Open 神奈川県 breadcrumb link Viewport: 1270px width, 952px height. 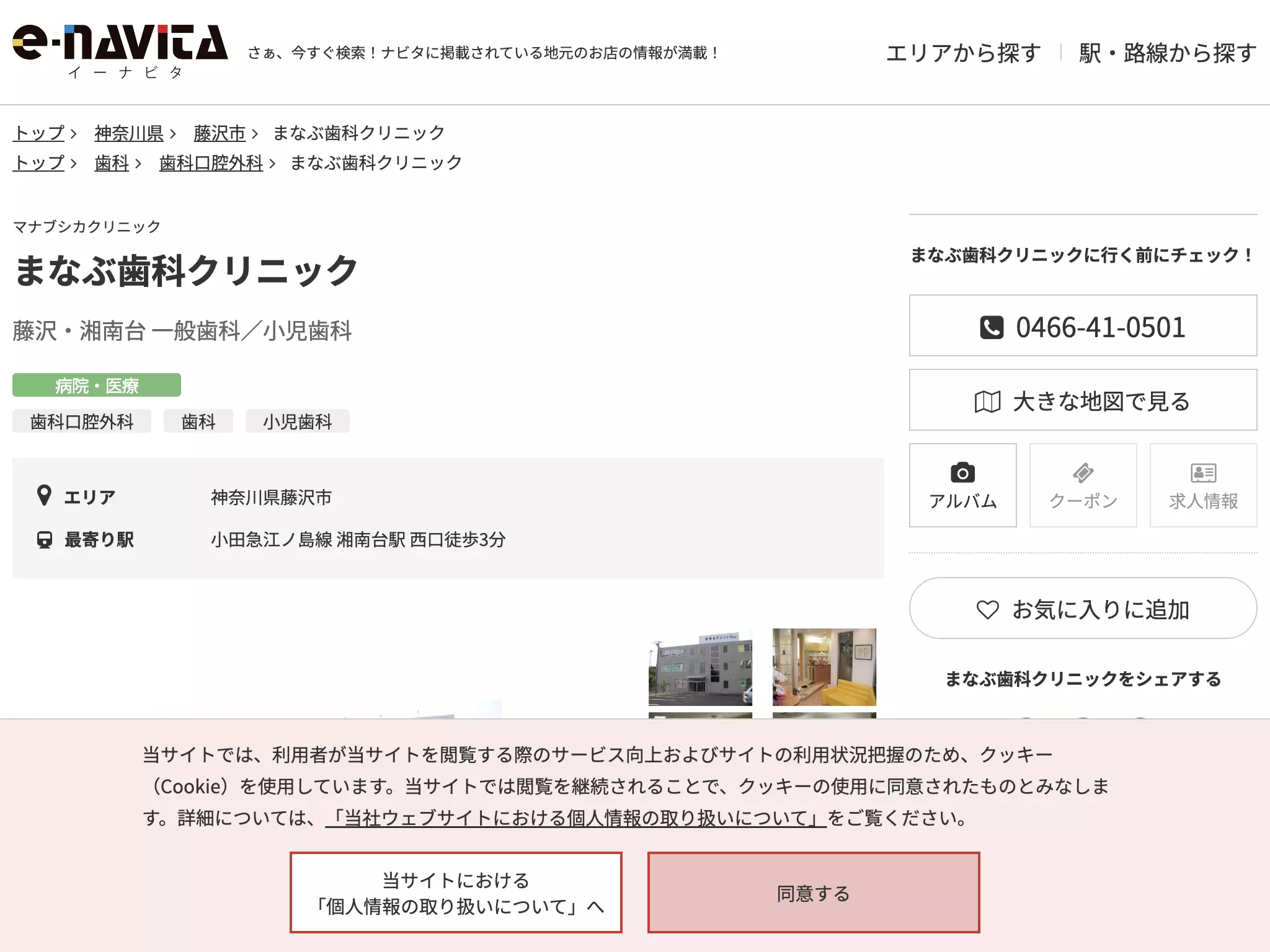(x=129, y=133)
